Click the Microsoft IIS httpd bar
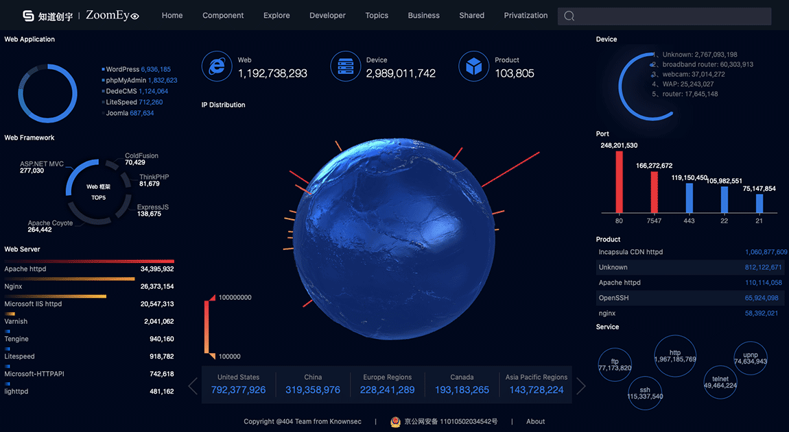Image resolution: width=789 pixels, height=432 pixels. pos(55,296)
